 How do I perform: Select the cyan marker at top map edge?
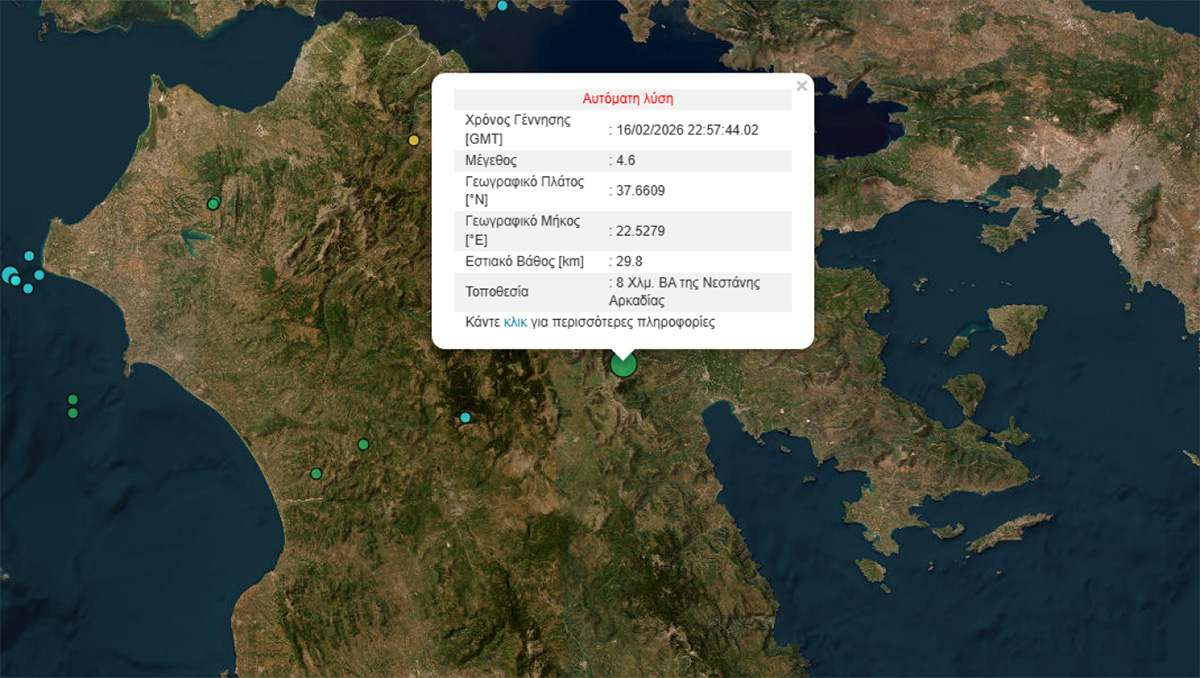[x=503, y=6]
